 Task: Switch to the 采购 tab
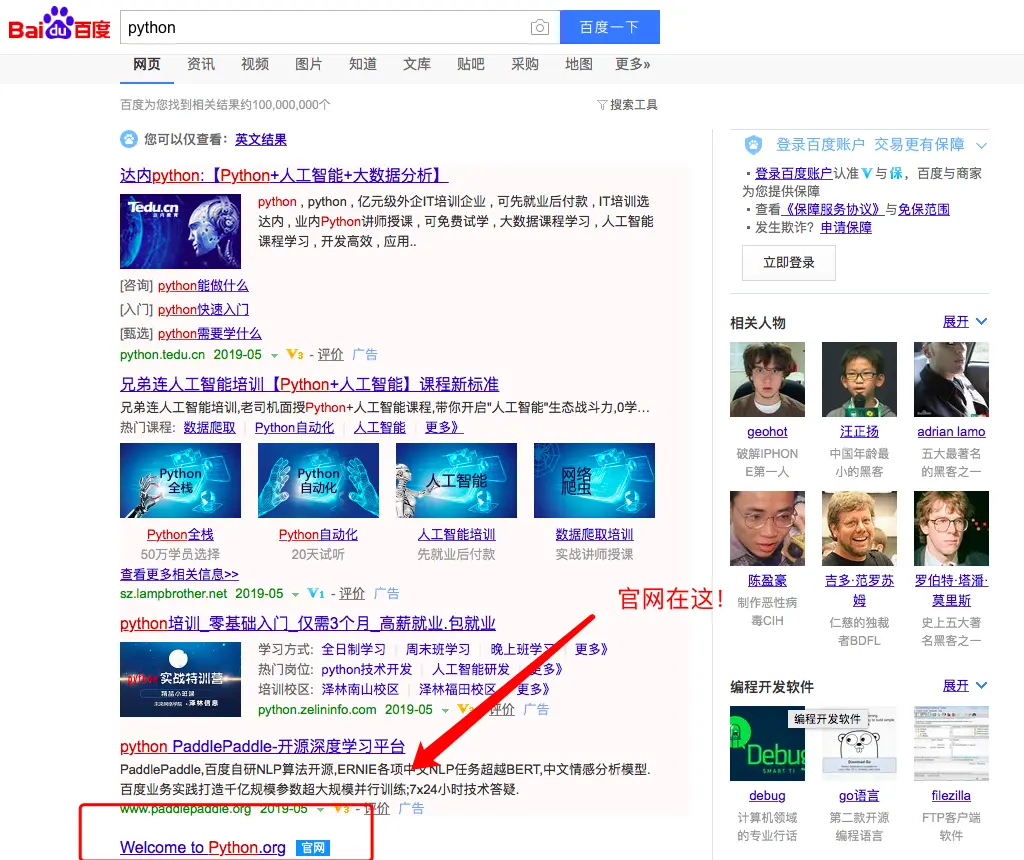[x=524, y=64]
